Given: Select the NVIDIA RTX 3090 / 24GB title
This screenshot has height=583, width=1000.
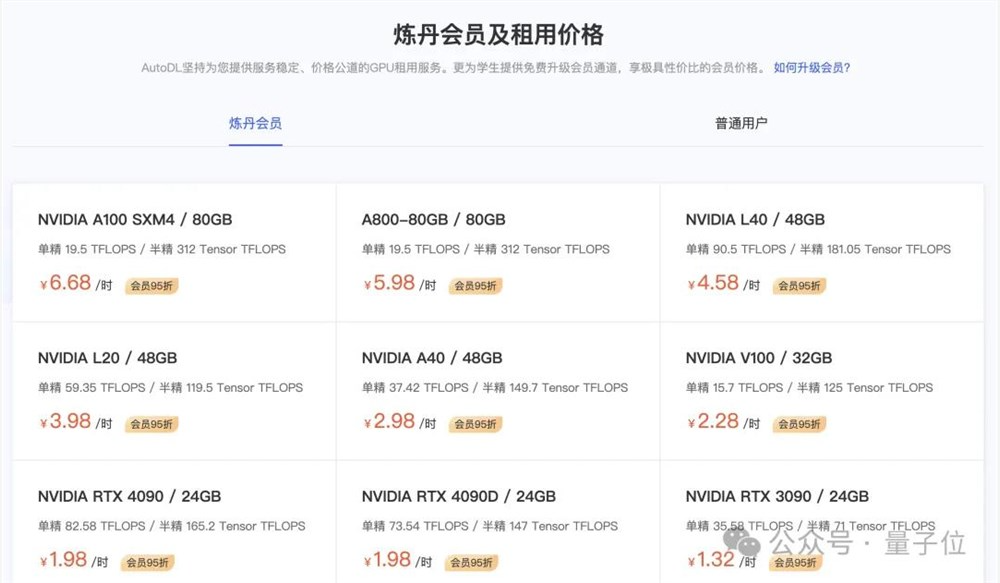Looking at the screenshot, I should click(777, 496).
